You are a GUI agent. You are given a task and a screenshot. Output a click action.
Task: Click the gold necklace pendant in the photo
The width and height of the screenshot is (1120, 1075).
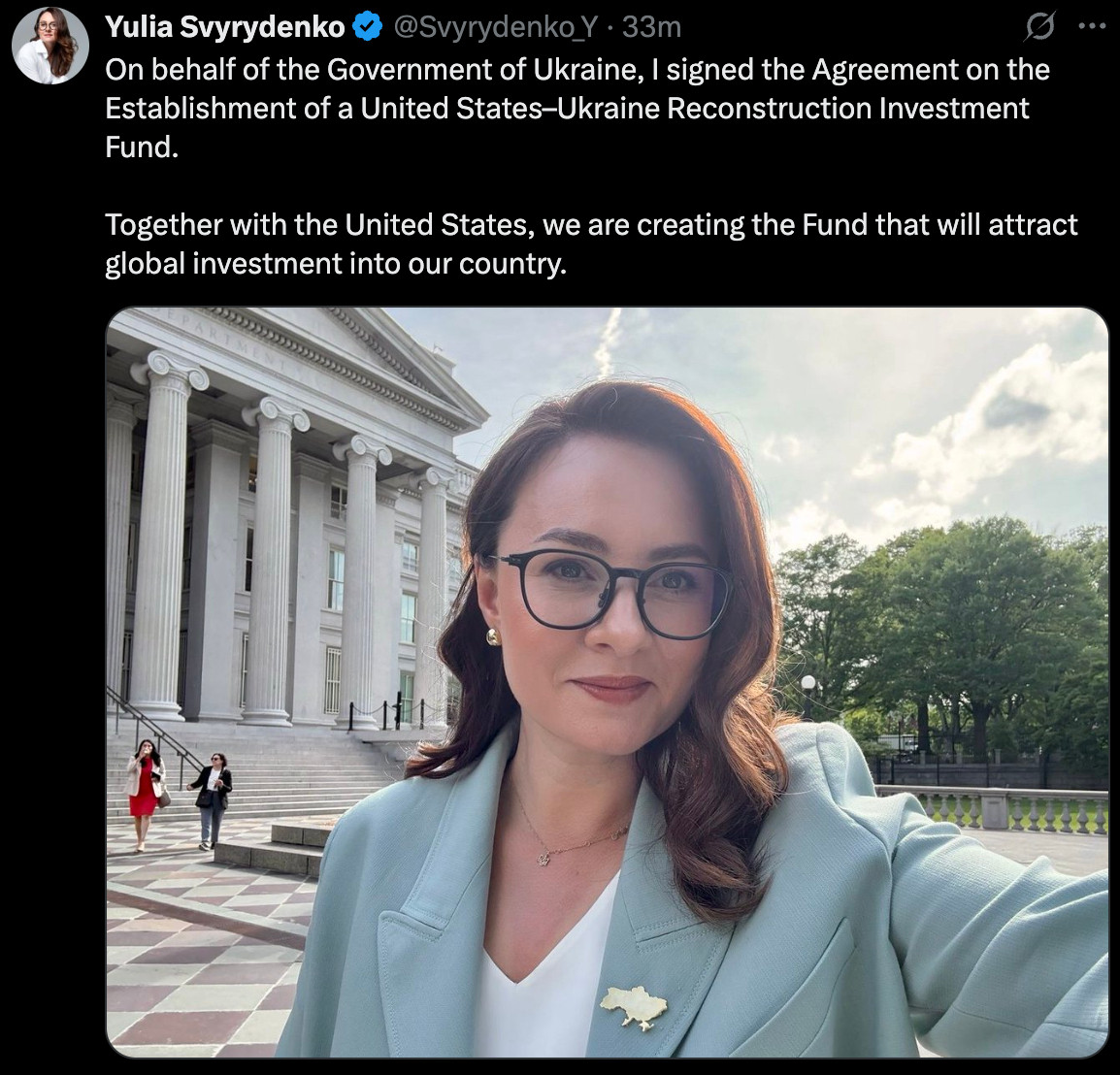544,860
